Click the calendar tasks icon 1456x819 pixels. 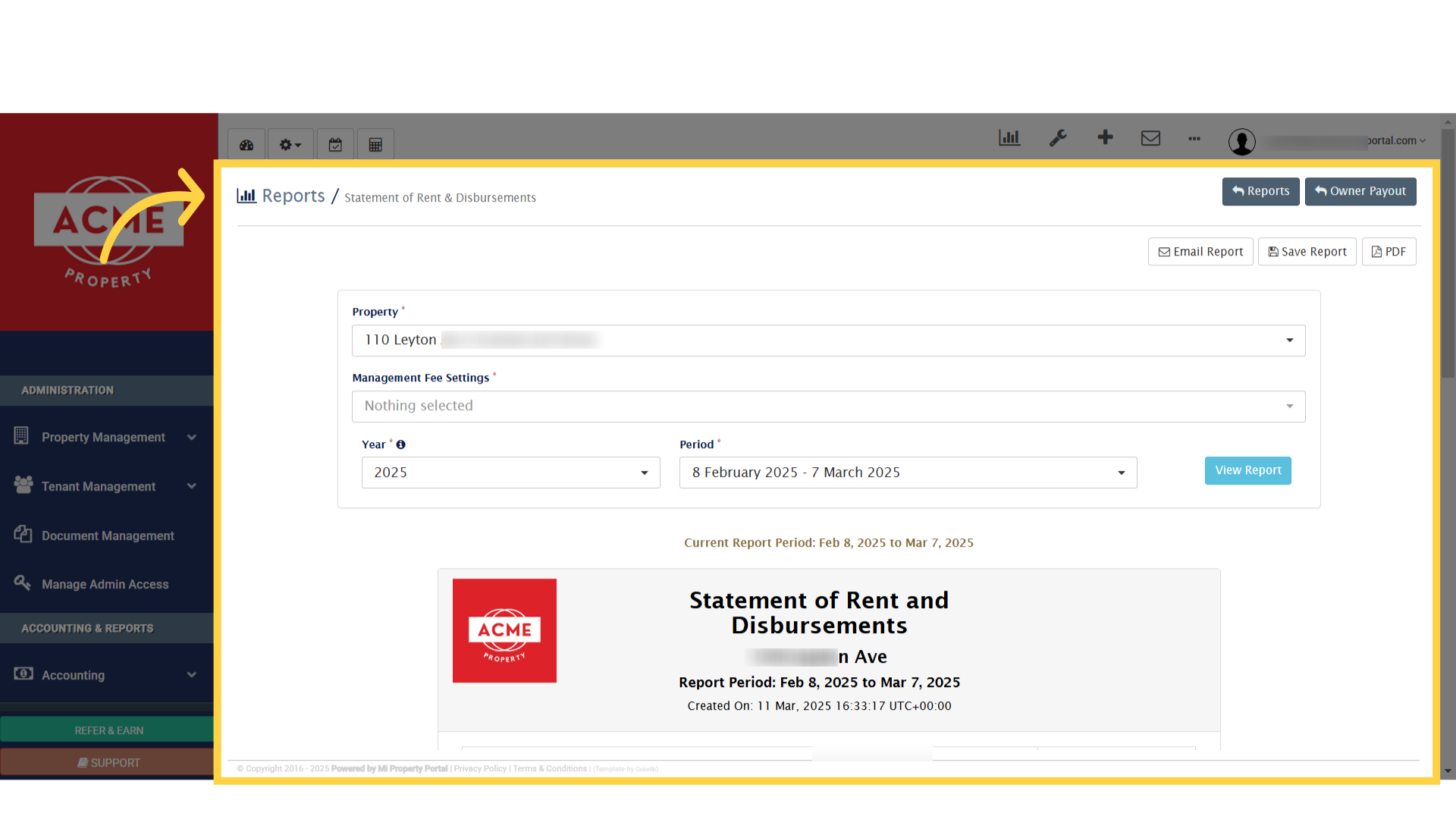pos(335,144)
